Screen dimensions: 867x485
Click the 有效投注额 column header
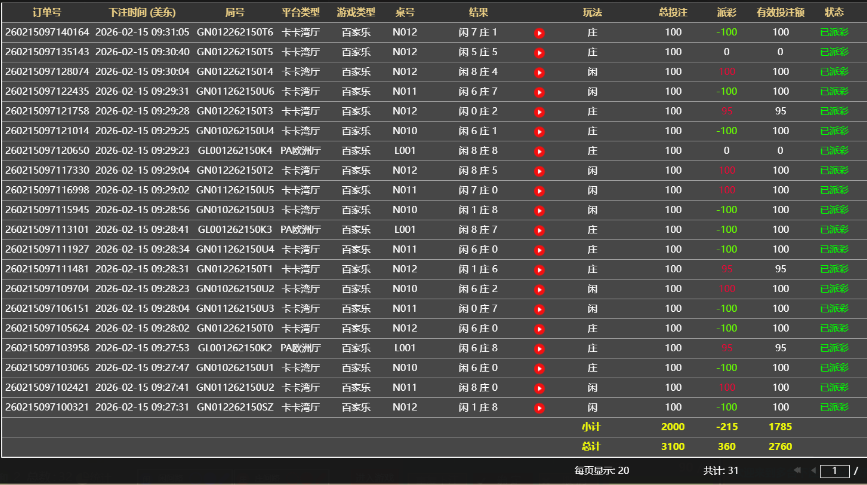780,12
